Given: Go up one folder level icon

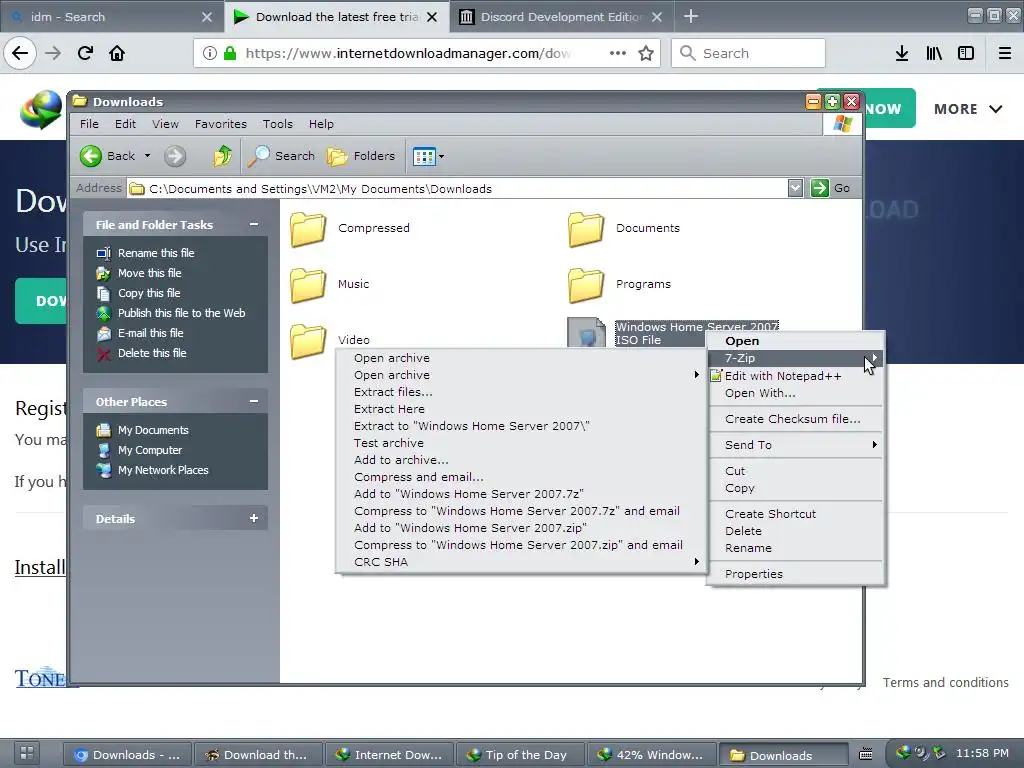Looking at the screenshot, I should pos(222,156).
